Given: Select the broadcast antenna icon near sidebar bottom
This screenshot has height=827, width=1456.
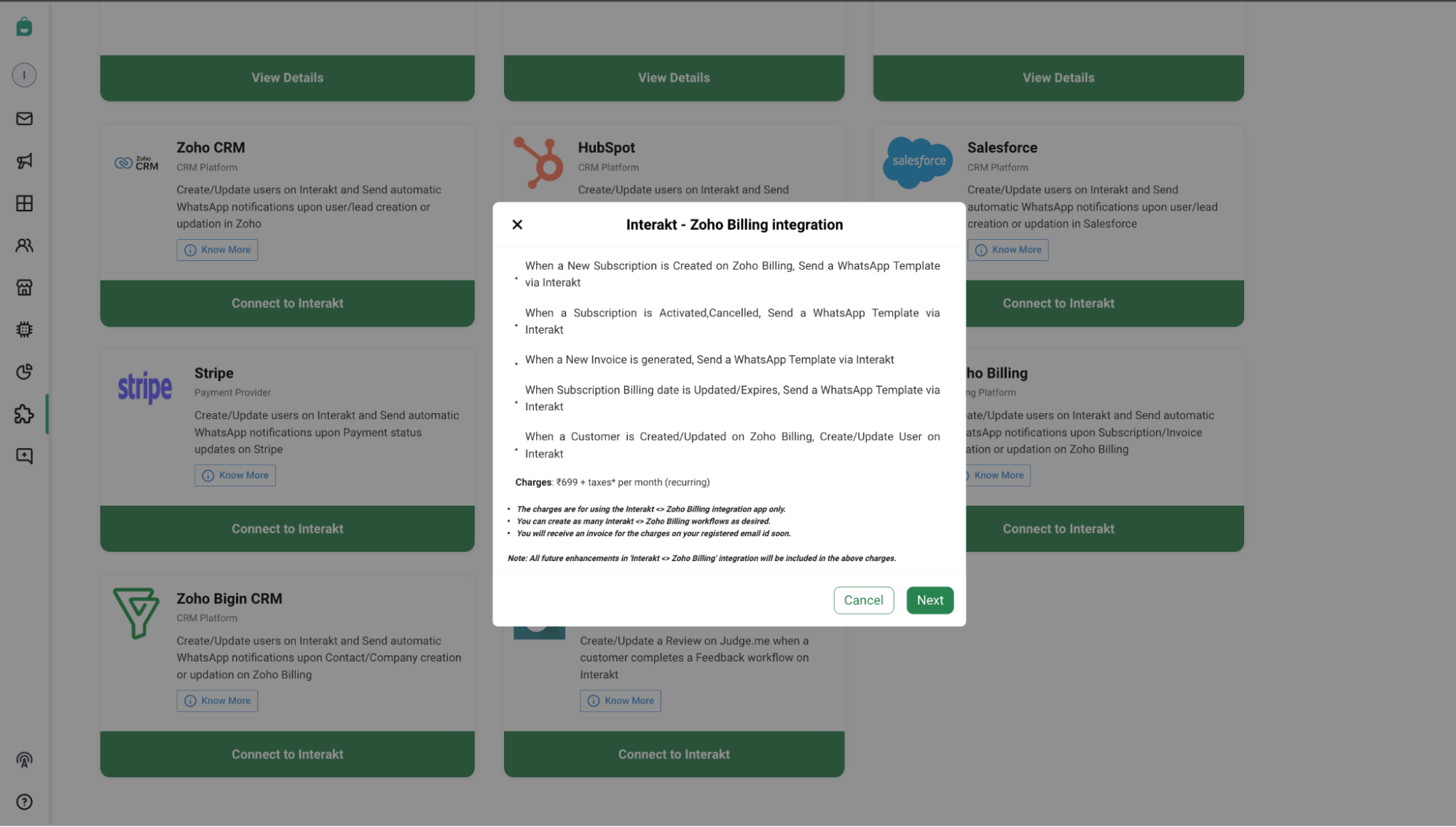Looking at the screenshot, I should point(24,760).
